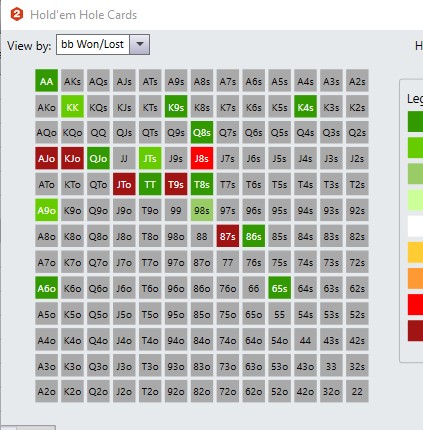Select the K9s cell
Image resolution: width=423 pixels, height=430 pixels.
click(x=176, y=107)
